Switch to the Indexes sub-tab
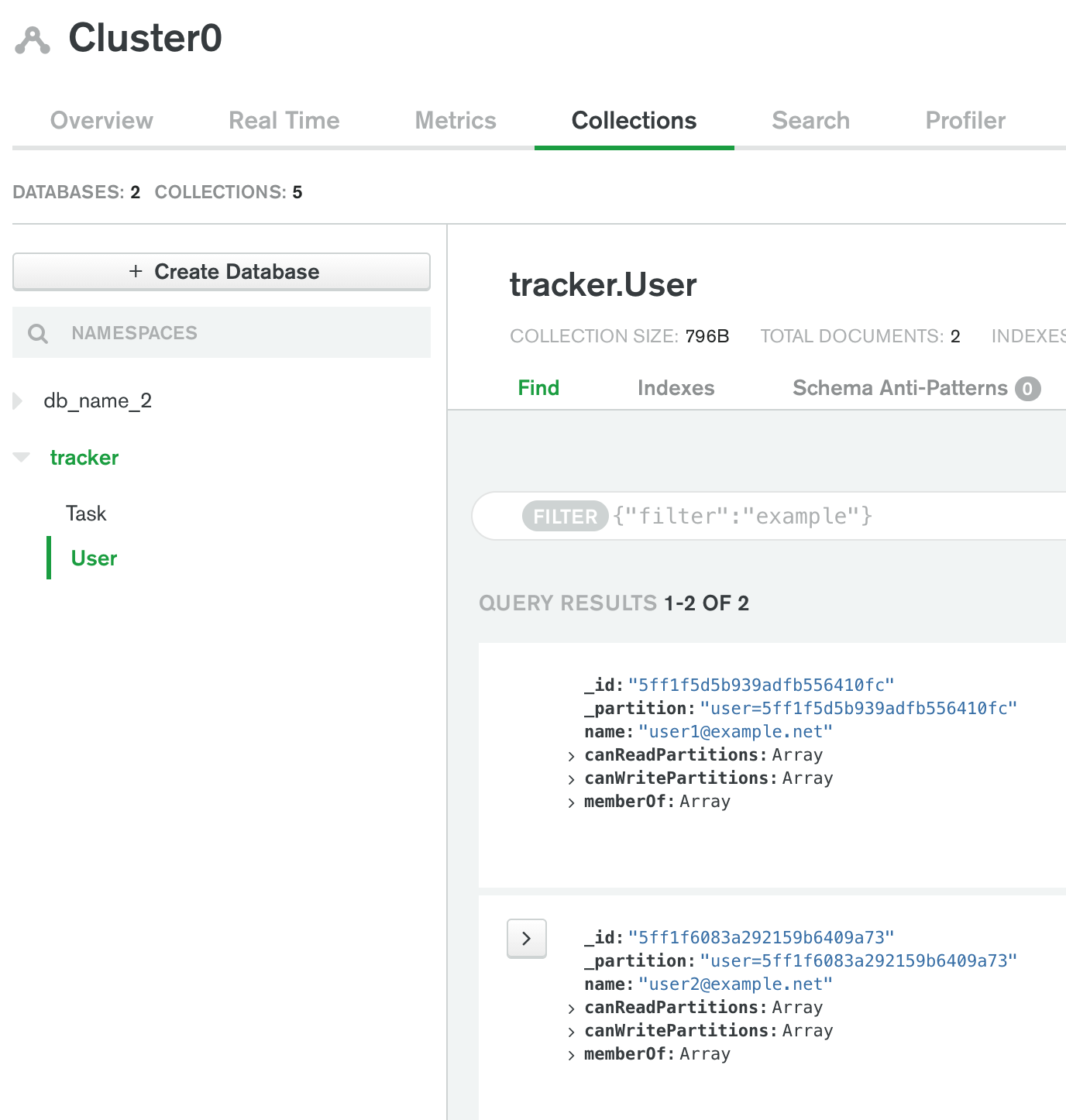This screenshot has height=1120, width=1066. 676,388
